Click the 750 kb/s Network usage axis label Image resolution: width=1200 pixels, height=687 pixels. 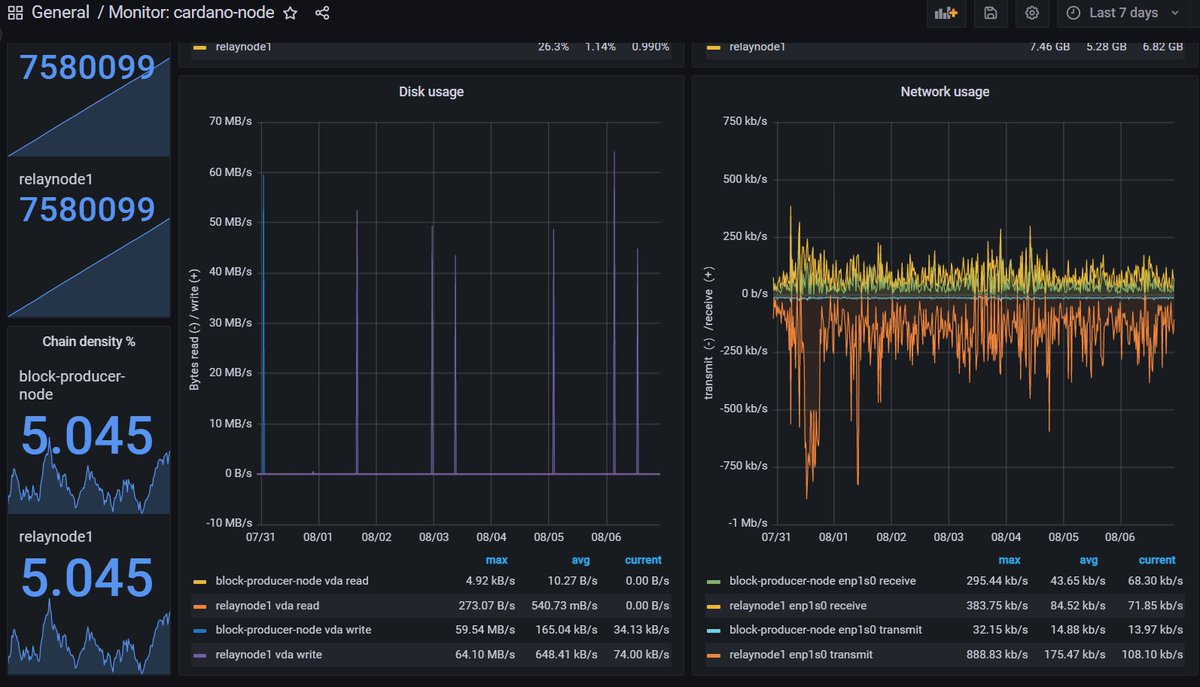(745, 121)
